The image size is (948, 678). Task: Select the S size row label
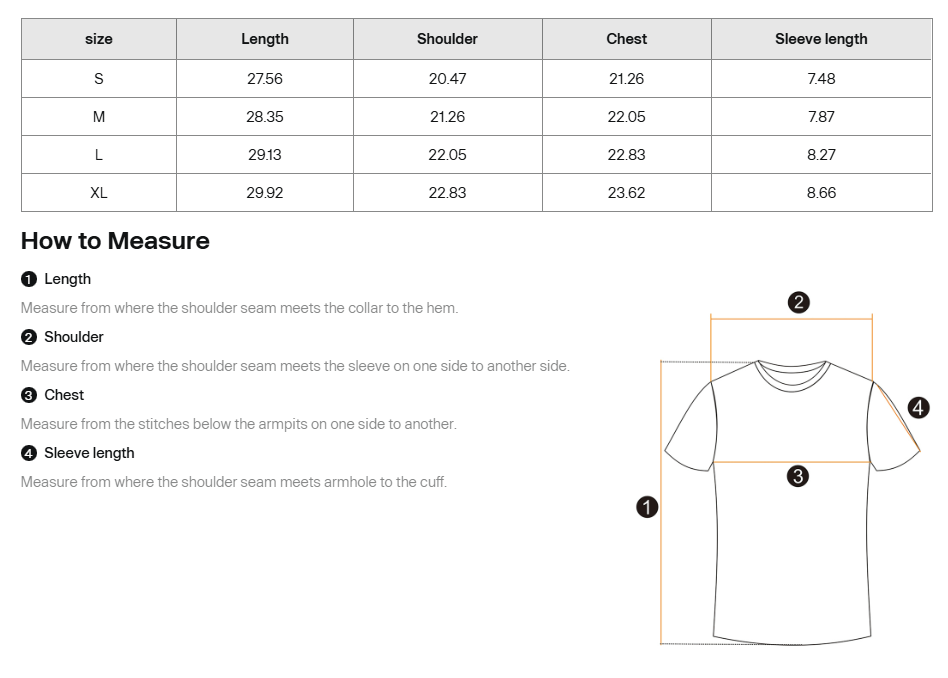point(99,79)
